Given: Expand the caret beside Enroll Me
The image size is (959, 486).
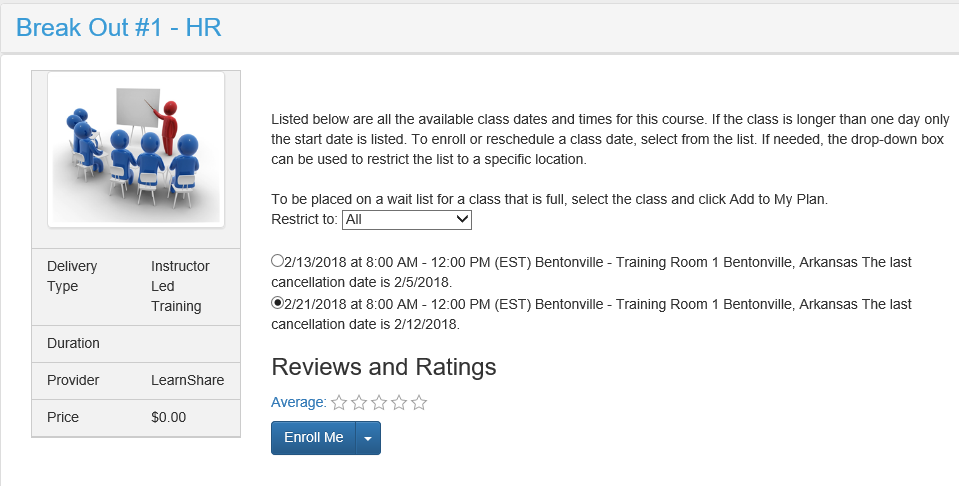Looking at the screenshot, I should point(368,438).
